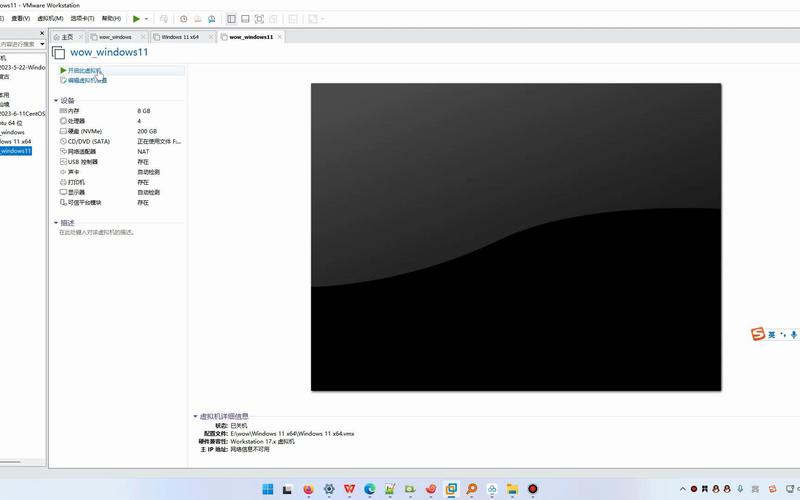
Task: Expand the system tray hidden icons chevron
Action: click(683, 489)
